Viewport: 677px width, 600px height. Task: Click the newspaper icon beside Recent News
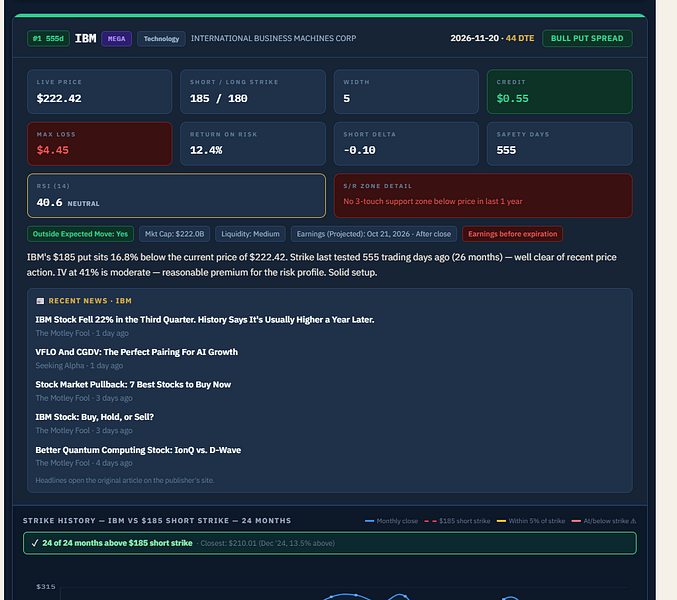point(40,301)
